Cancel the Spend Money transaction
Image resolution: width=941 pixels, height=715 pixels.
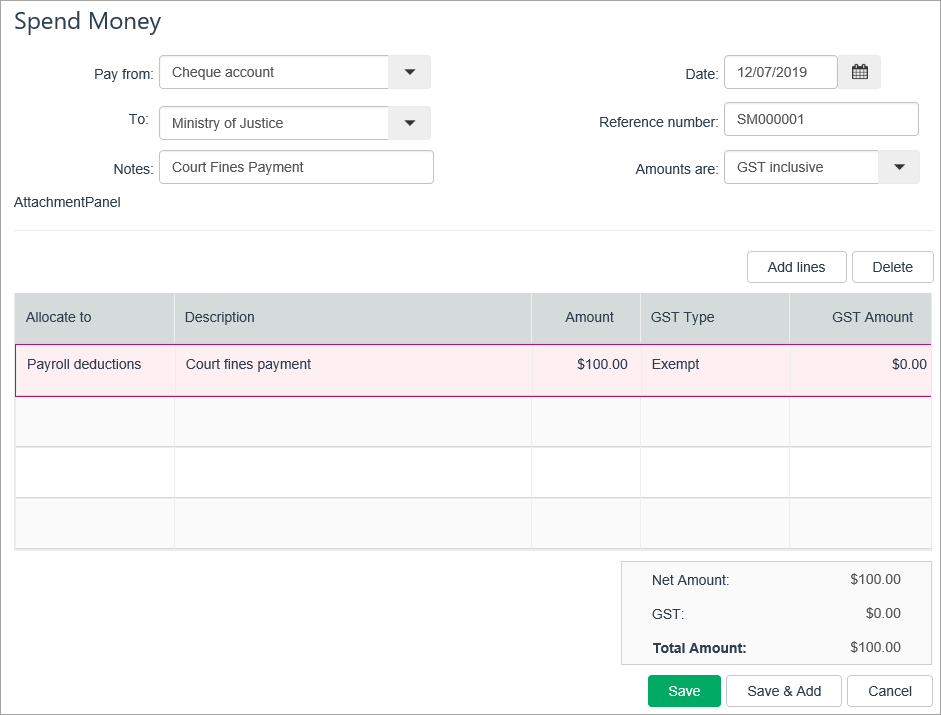pyautogui.click(x=889, y=691)
